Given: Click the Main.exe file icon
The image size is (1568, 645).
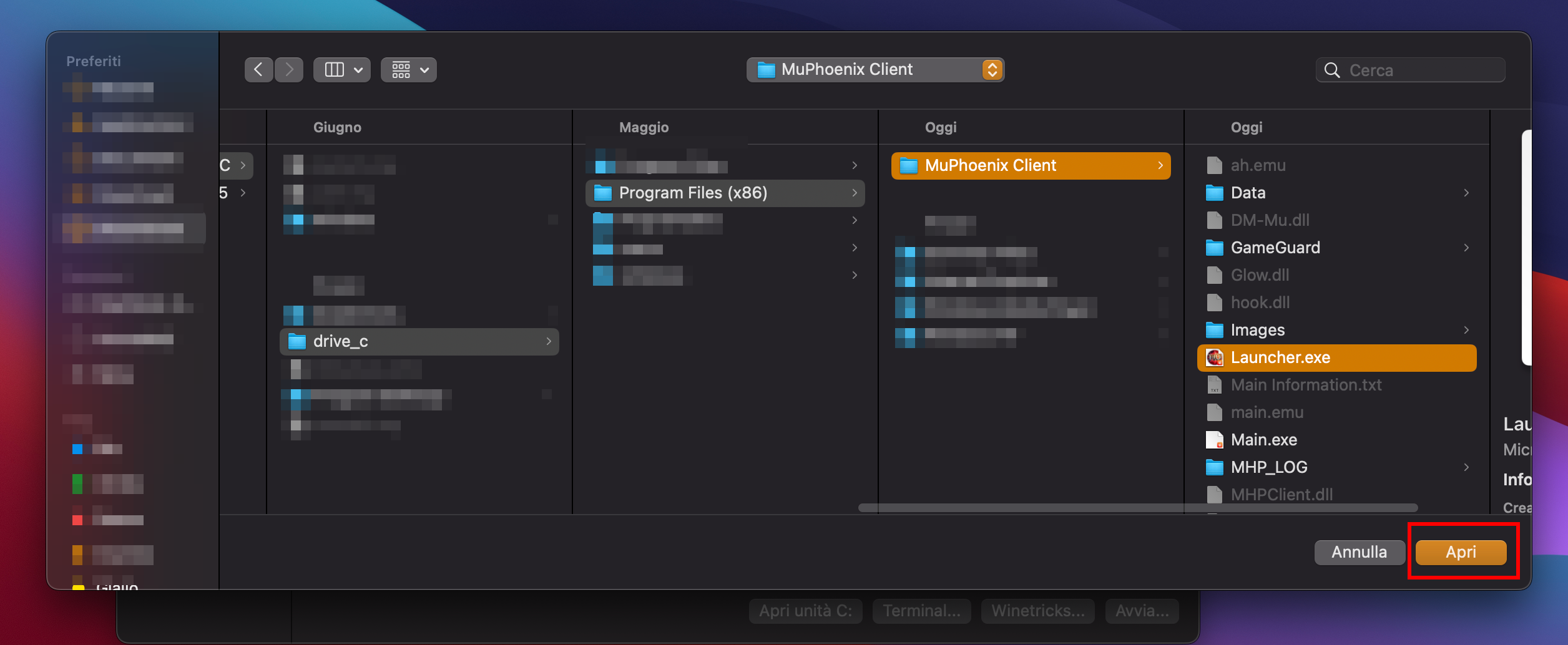Looking at the screenshot, I should [x=1215, y=440].
